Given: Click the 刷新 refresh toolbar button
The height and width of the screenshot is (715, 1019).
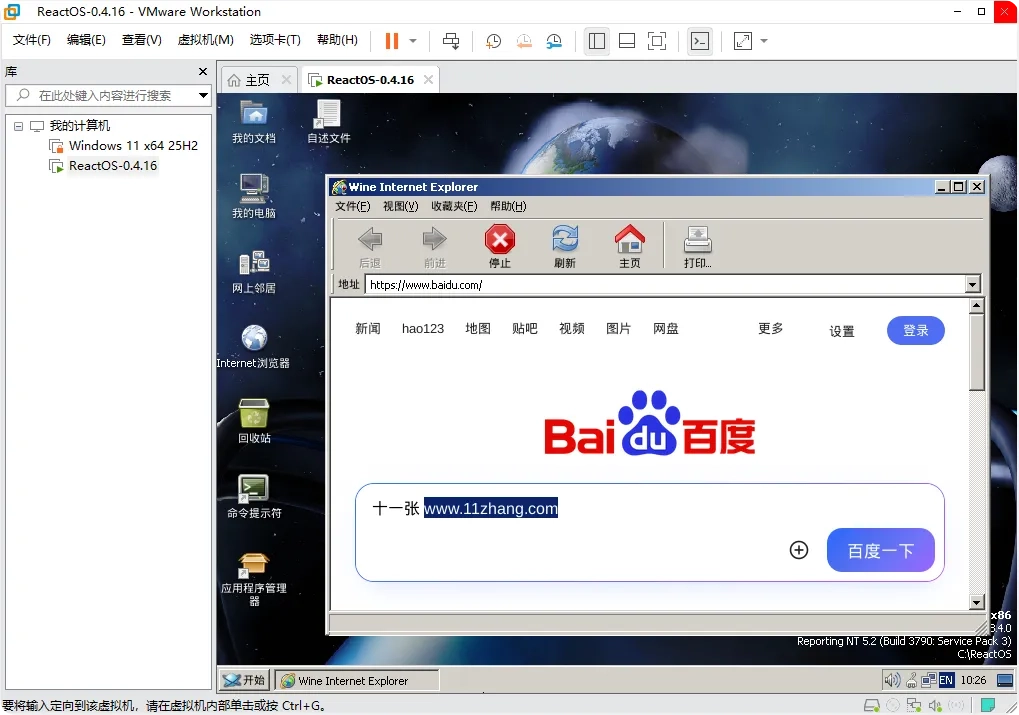Looking at the screenshot, I should pyautogui.click(x=565, y=246).
